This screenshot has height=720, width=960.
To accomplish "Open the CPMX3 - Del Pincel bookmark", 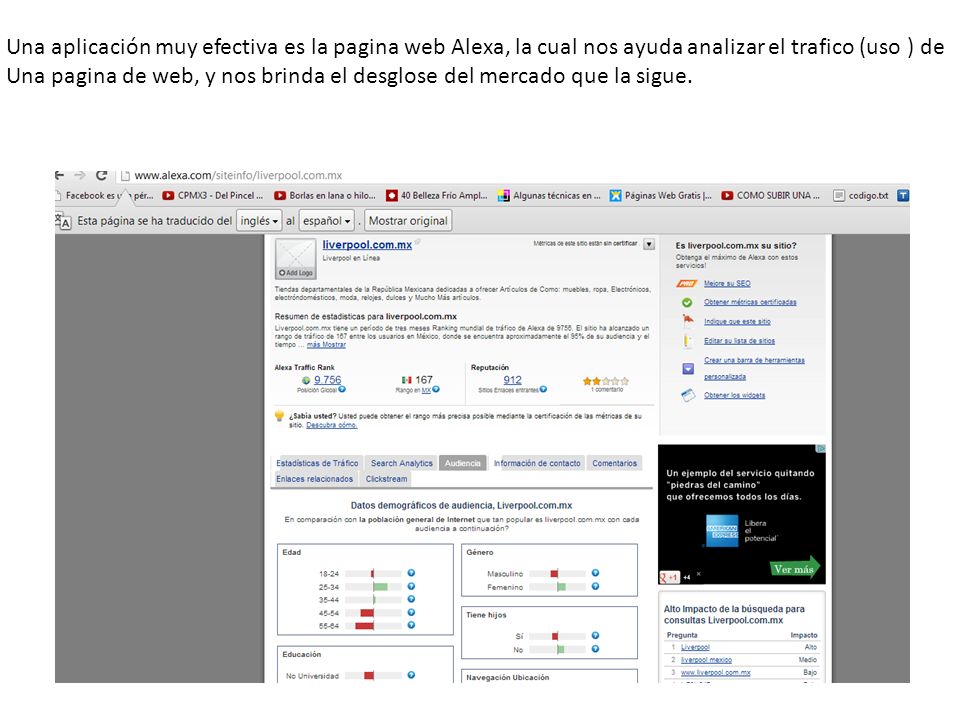I will (213, 195).
